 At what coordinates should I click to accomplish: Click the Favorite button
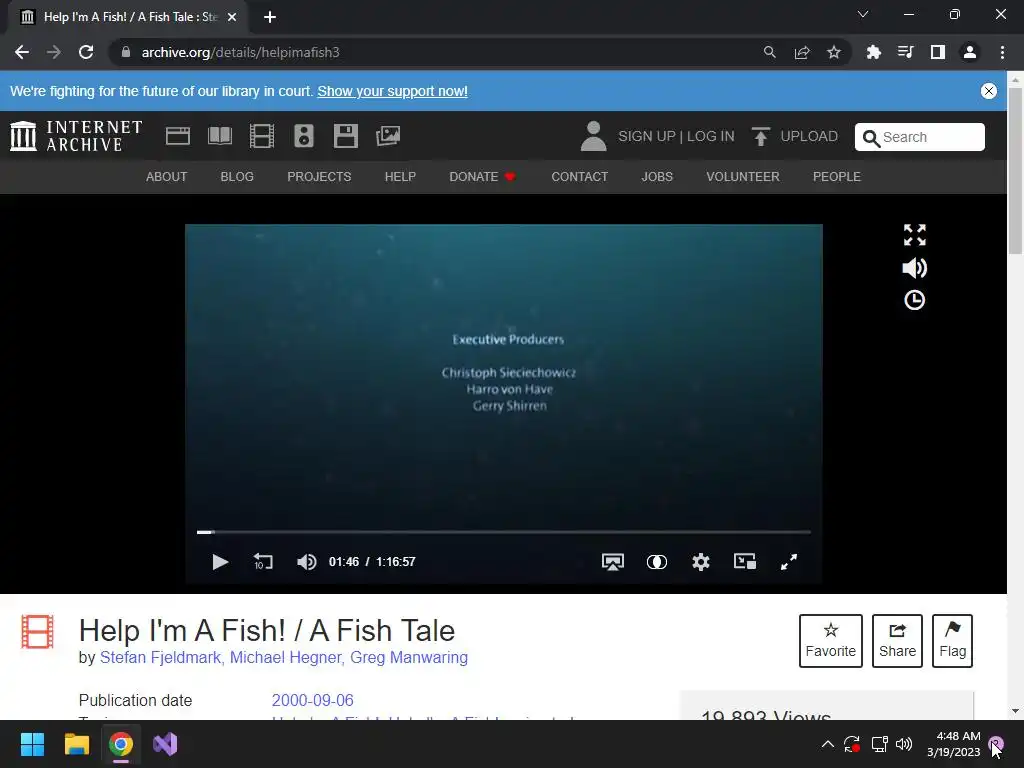(x=831, y=641)
